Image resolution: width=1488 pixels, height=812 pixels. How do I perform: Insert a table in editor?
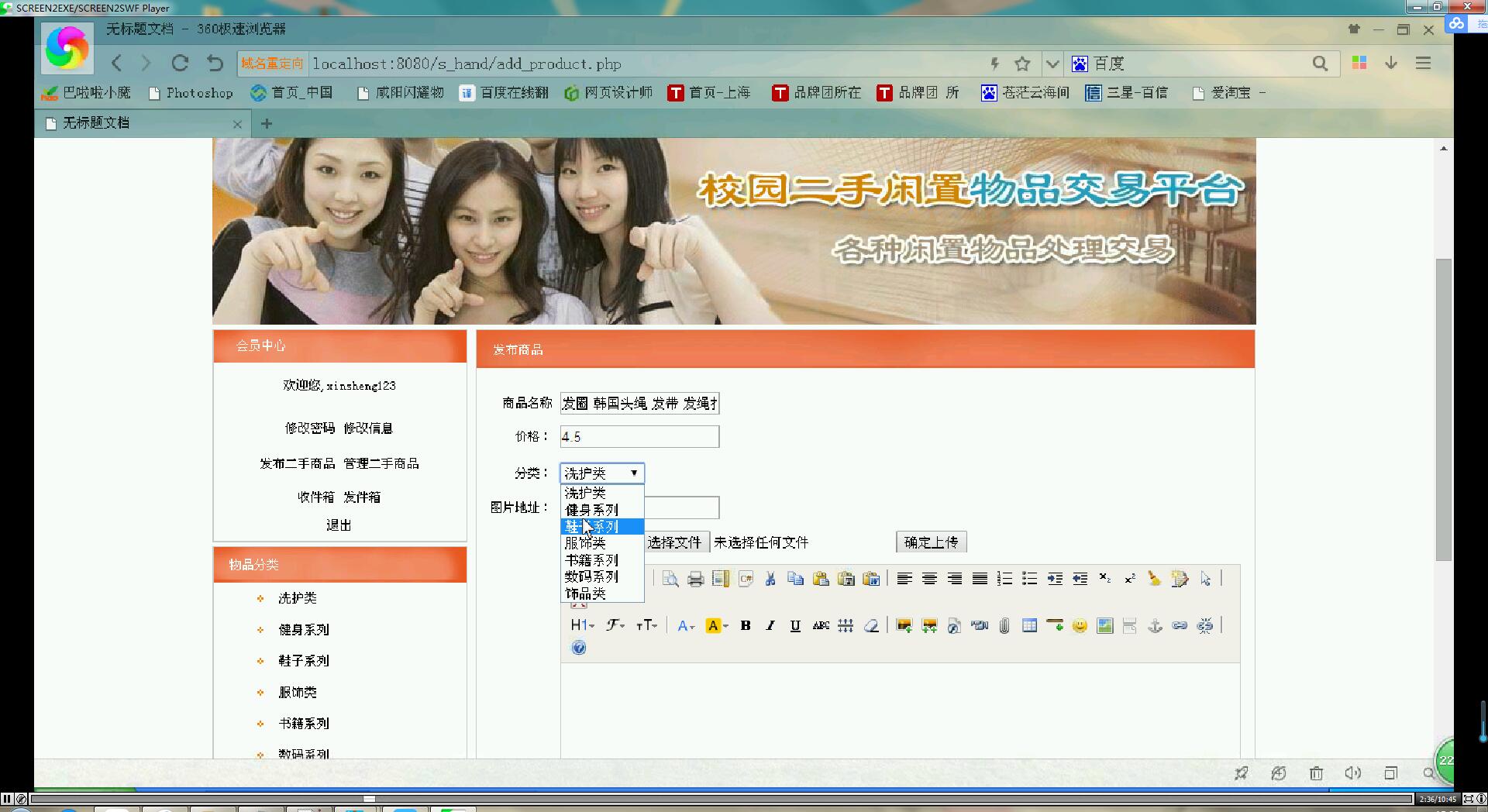[x=1029, y=626]
